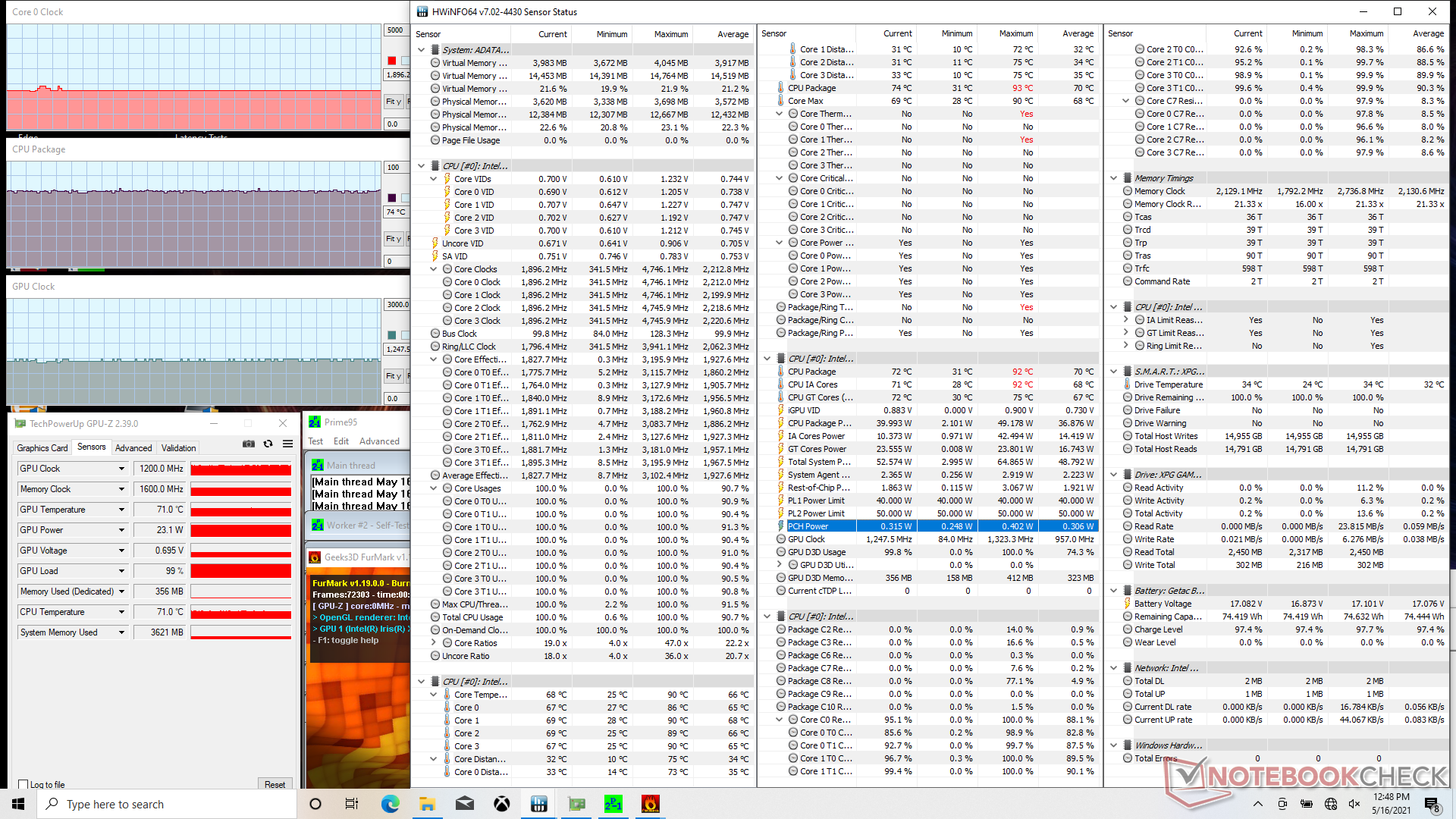Click the FurMark window title icon
The width and height of the screenshot is (1456, 819).
click(315, 557)
